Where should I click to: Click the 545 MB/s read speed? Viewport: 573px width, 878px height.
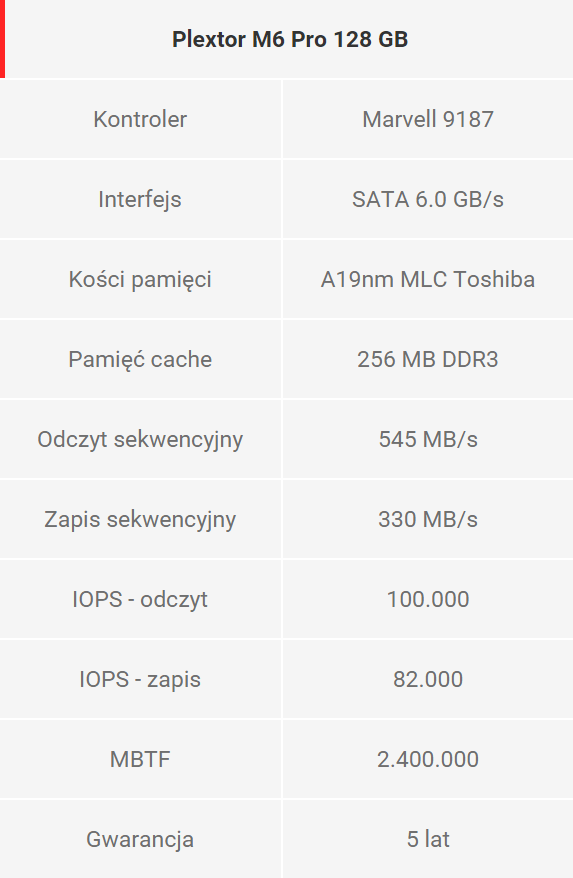pyautogui.click(x=428, y=440)
